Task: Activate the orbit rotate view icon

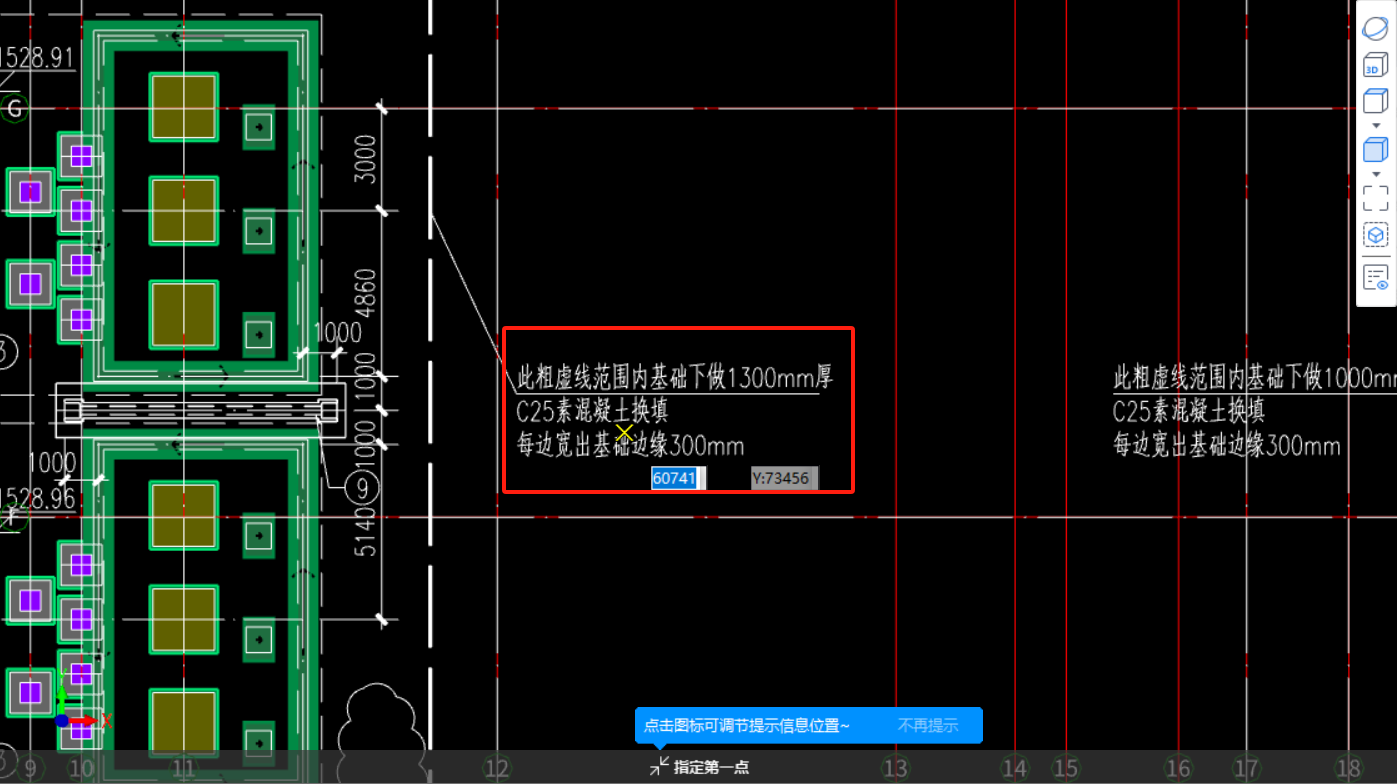Action: pyautogui.click(x=1376, y=28)
